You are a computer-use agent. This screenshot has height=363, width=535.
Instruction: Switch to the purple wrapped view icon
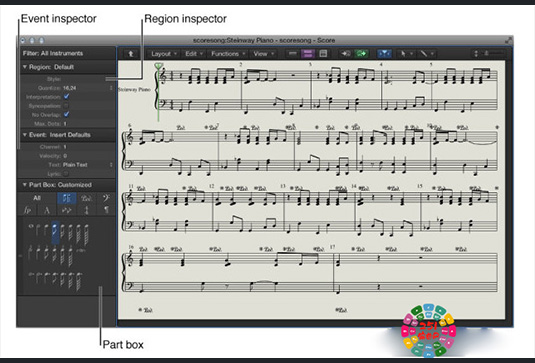point(308,53)
